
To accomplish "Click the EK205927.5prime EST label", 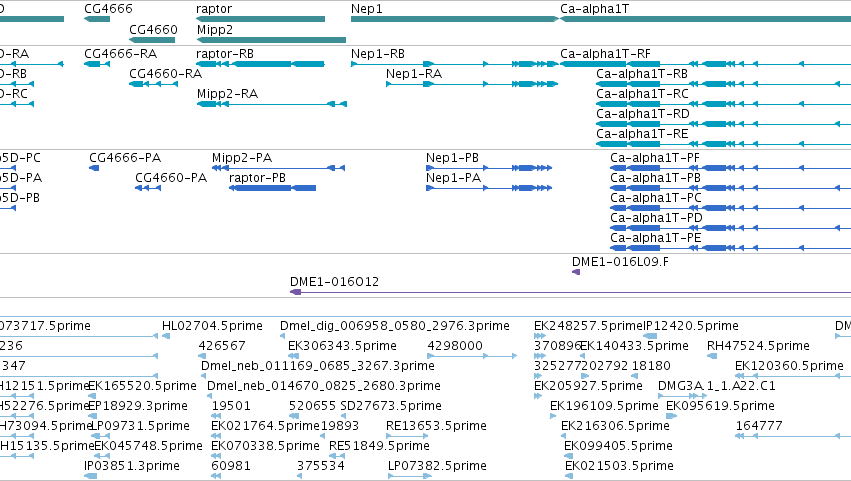I will (588, 387).
